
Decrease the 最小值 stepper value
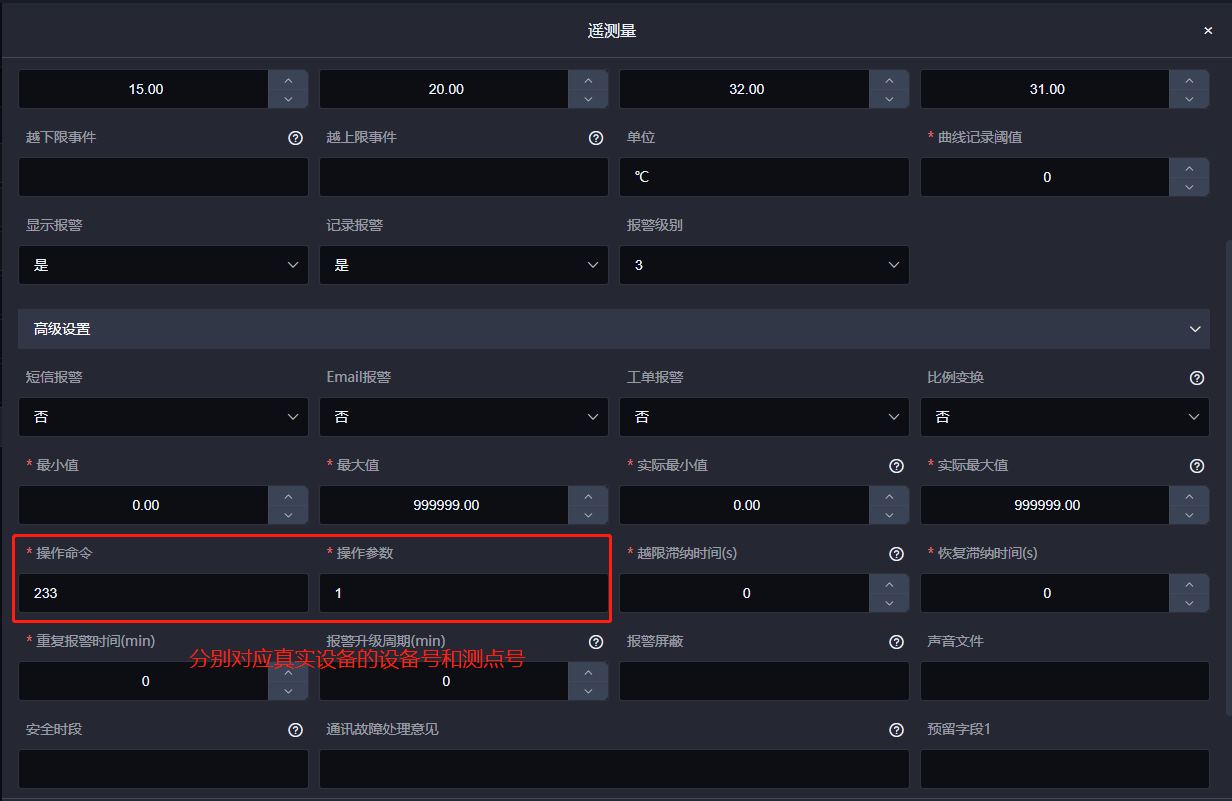[288, 515]
